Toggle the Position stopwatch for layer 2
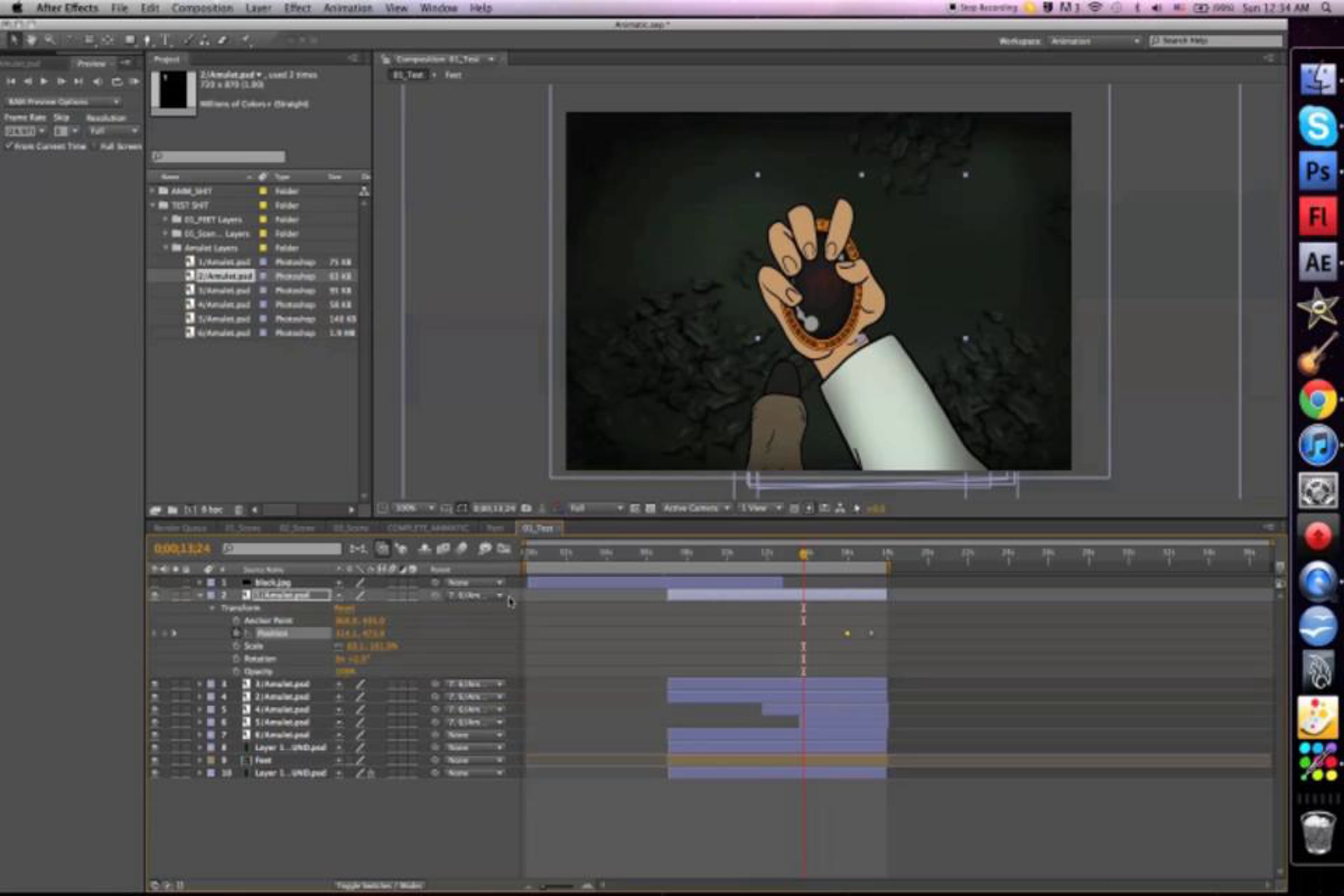The height and width of the screenshot is (896, 1344). point(236,633)
